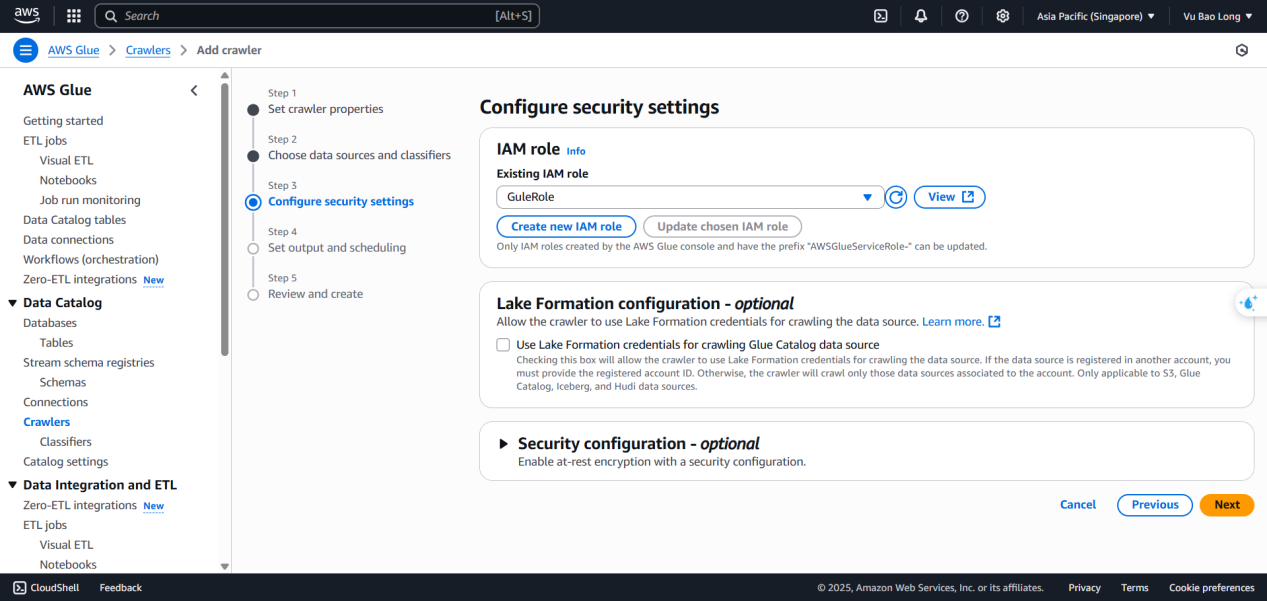Open Catalog settings in the sidebar
Viewport: 1267px width, 601px height.
click(x=66, y=462)
